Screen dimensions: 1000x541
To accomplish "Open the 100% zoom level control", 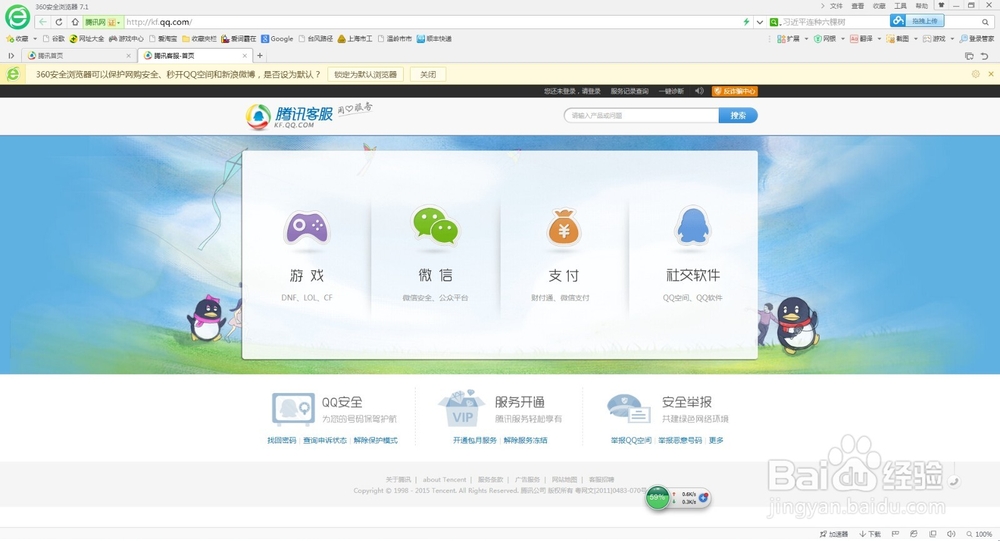I will click(x=980, y=534).
